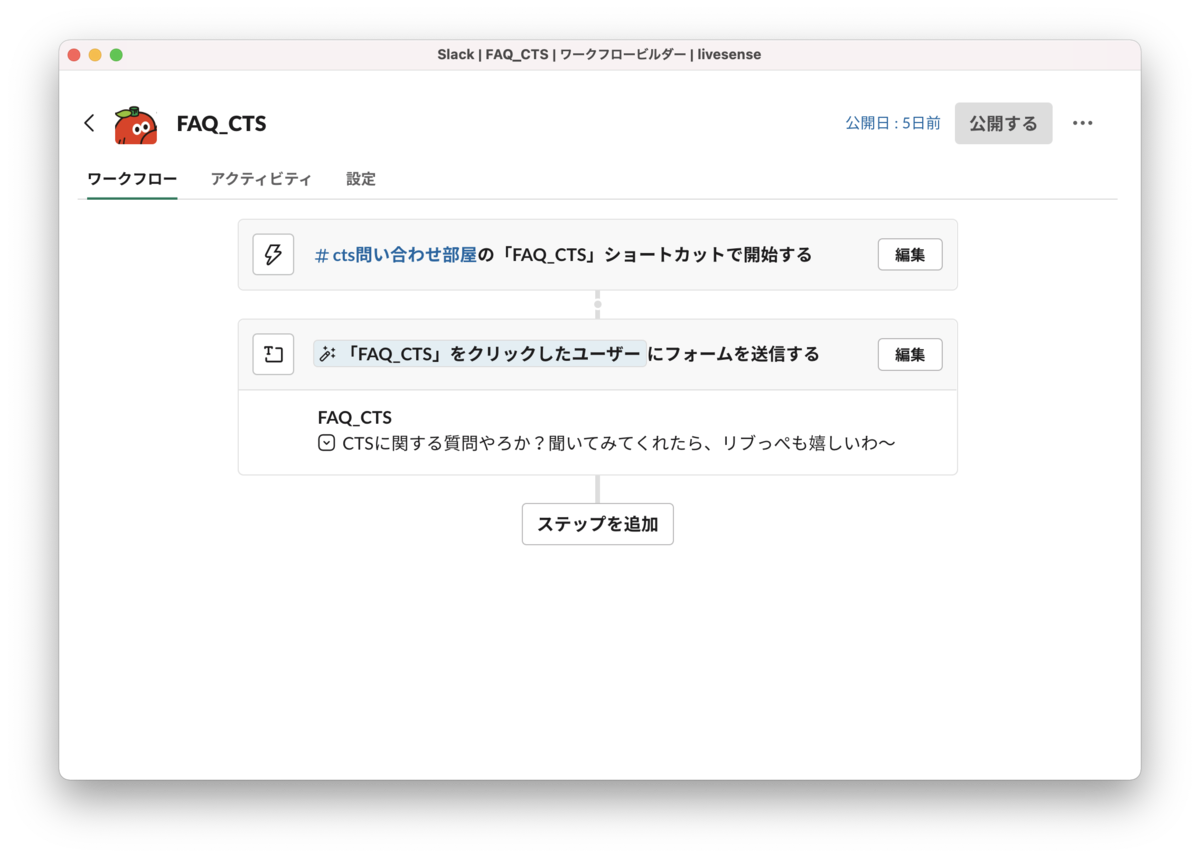Click the form step icon
This screenshot has height=858, width=1200.
[x=273, y=354]
